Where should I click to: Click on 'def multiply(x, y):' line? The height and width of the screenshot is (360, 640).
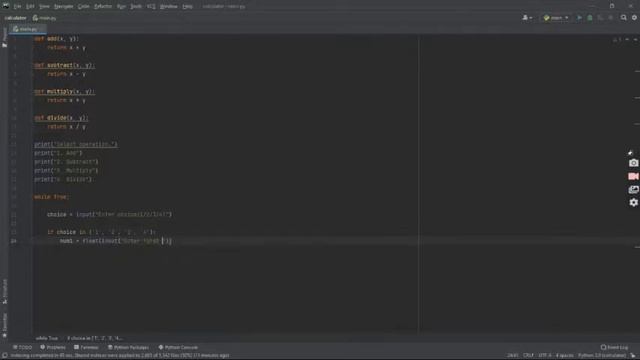(64, 92)
